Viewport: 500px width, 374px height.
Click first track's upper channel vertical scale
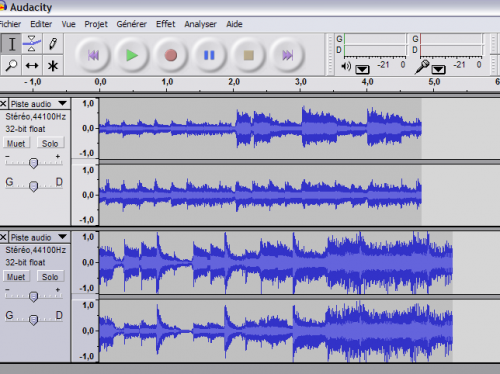coord(85,128)
